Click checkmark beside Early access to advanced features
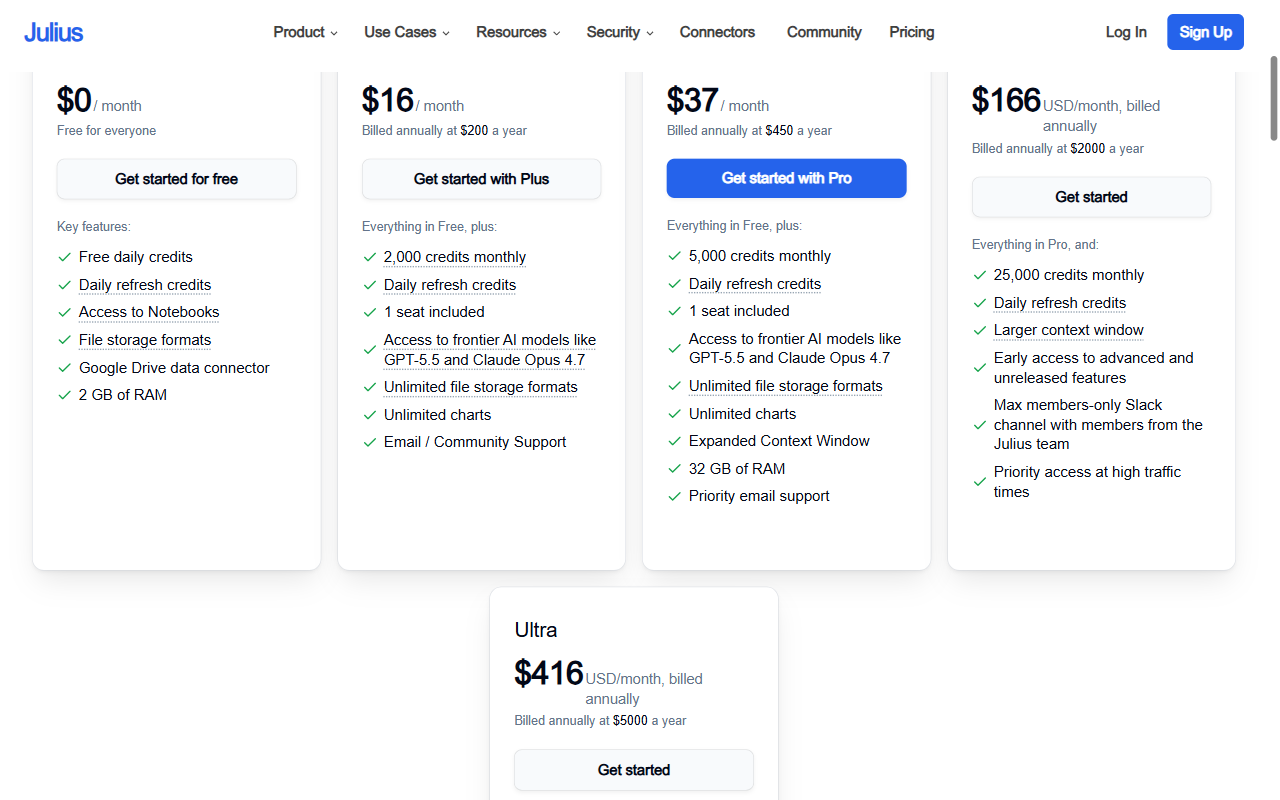The image size is (1280, 800). click(980, 368)
